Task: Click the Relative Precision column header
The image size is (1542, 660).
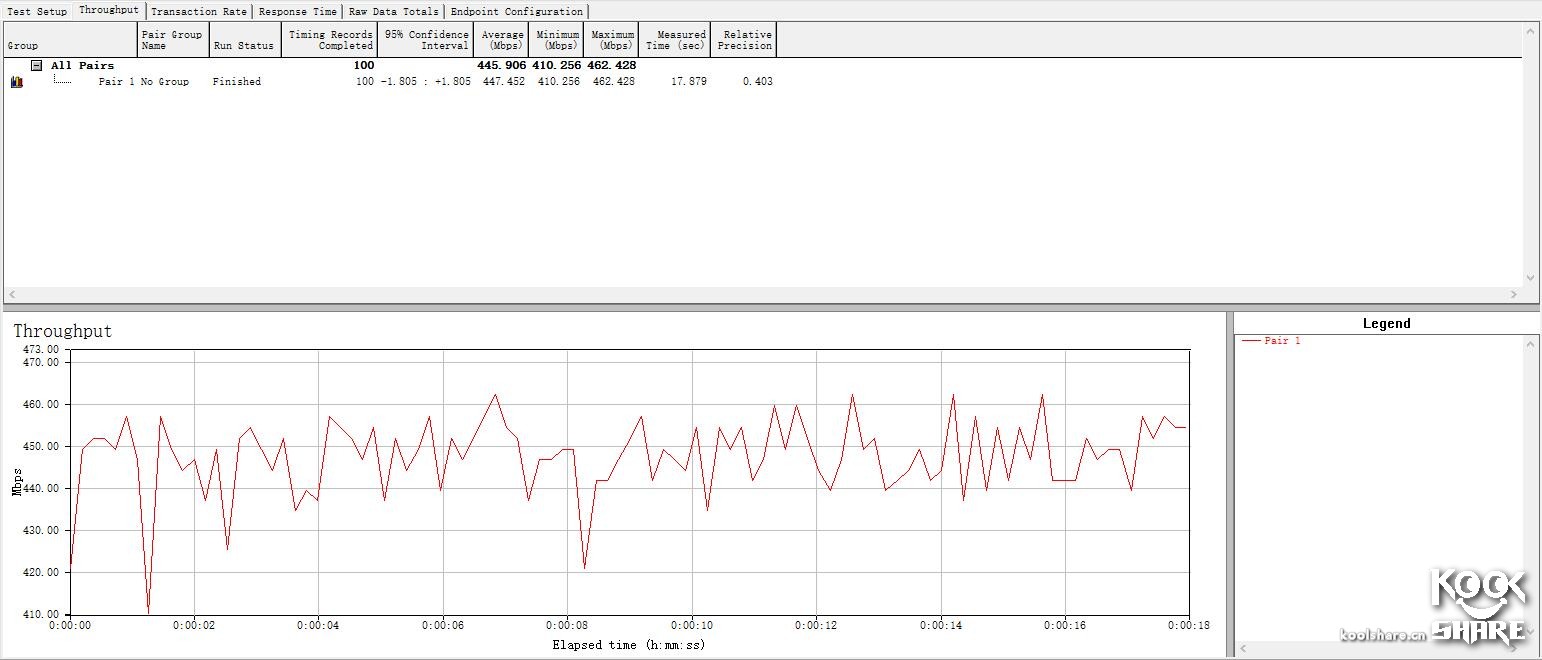Action: pyautogui.click(x=744, y=40)
